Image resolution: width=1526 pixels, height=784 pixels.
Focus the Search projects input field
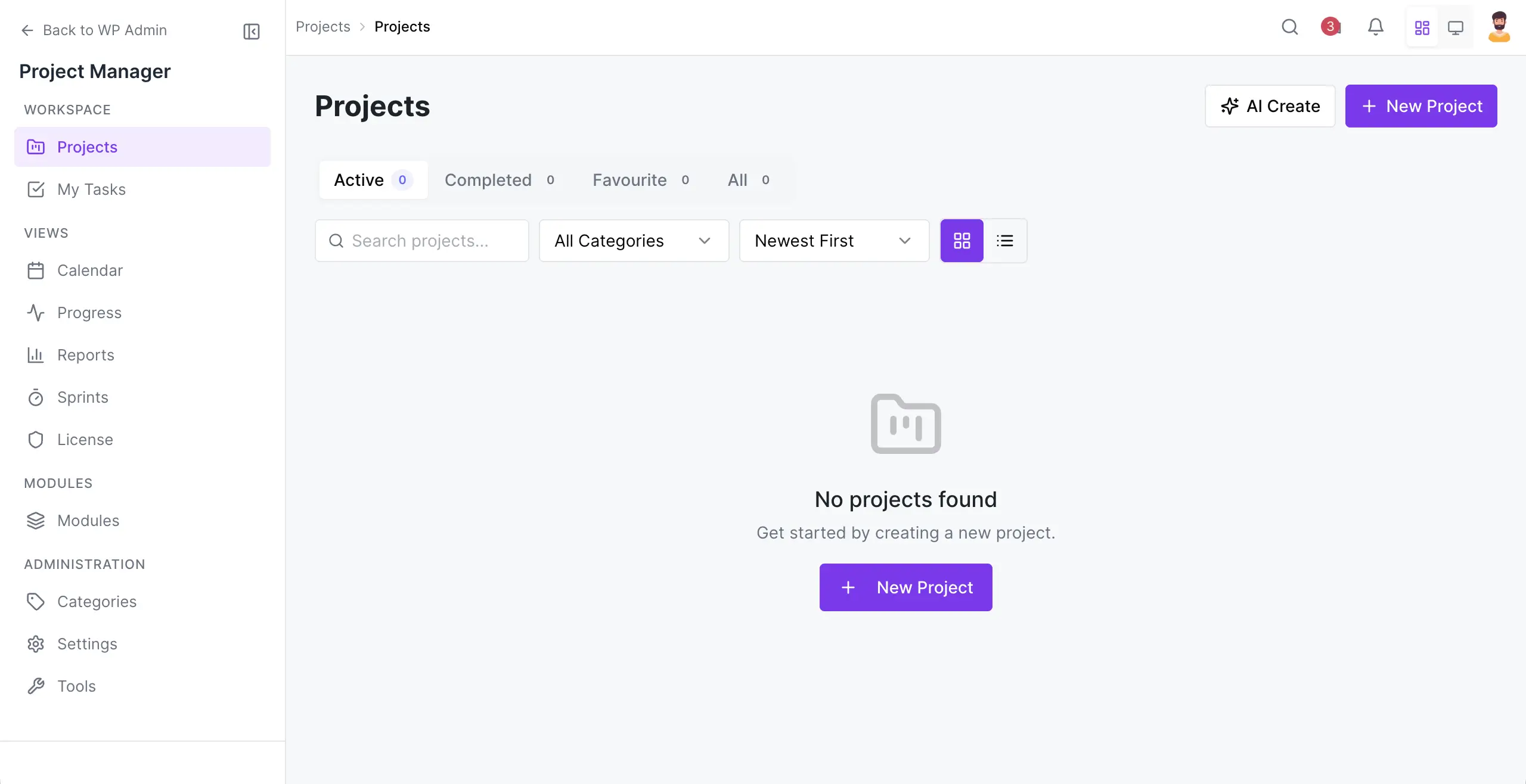421,241
